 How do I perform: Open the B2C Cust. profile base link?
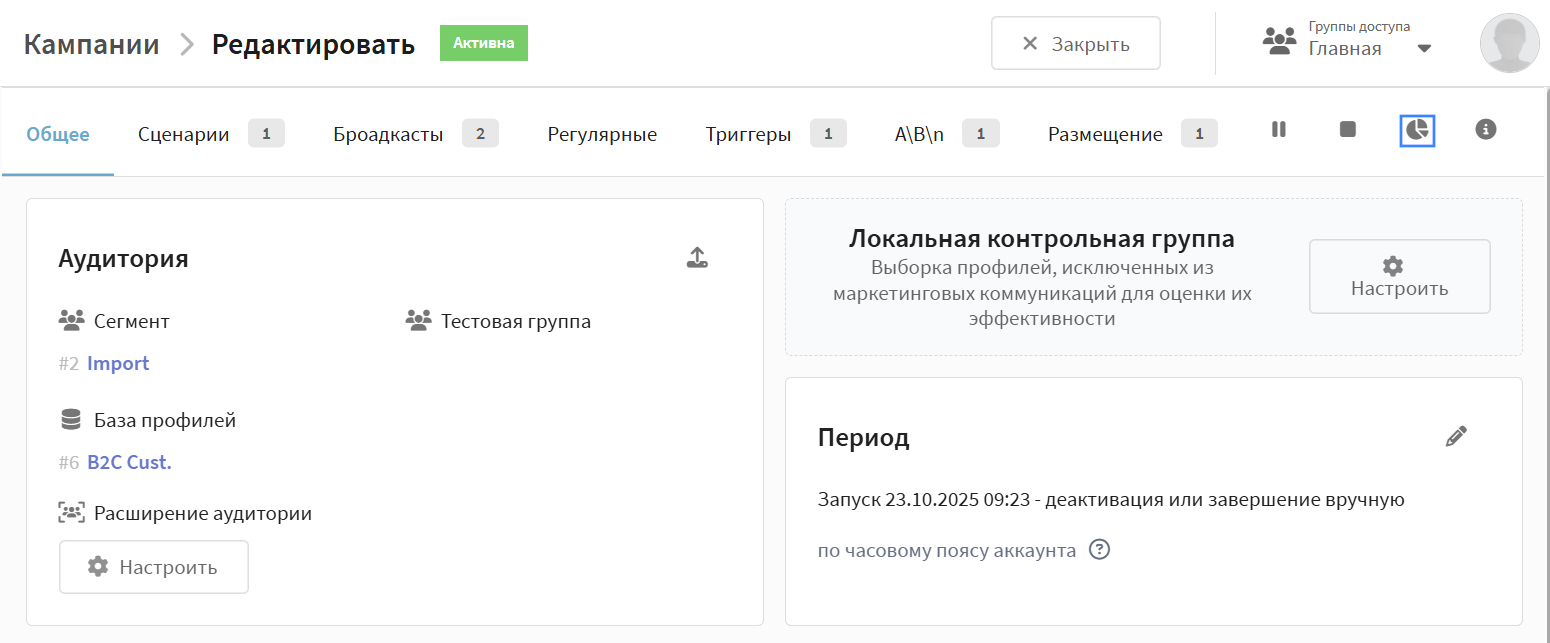129,462
